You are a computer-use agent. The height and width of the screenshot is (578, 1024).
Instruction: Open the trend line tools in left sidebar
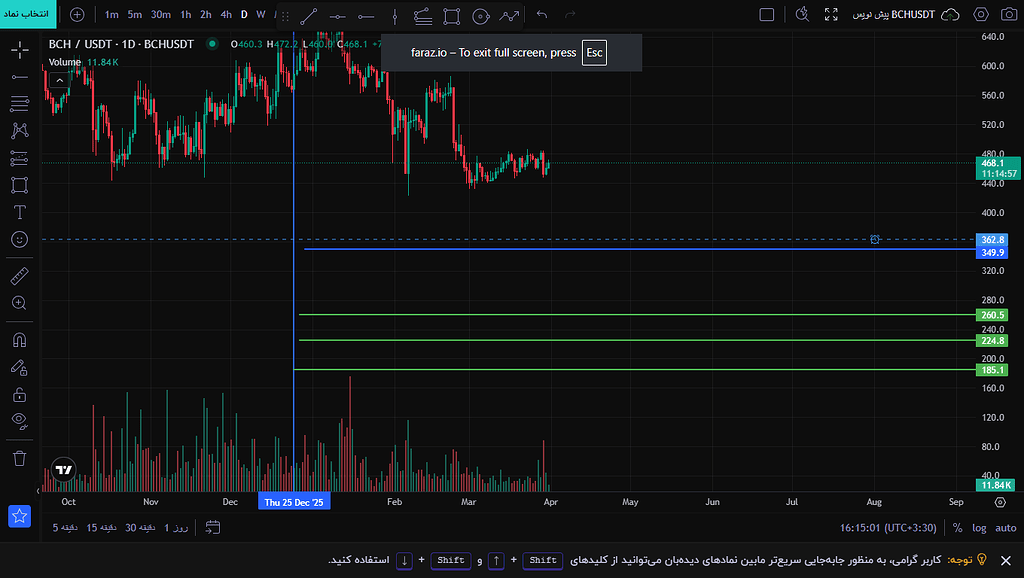point(20,77)
